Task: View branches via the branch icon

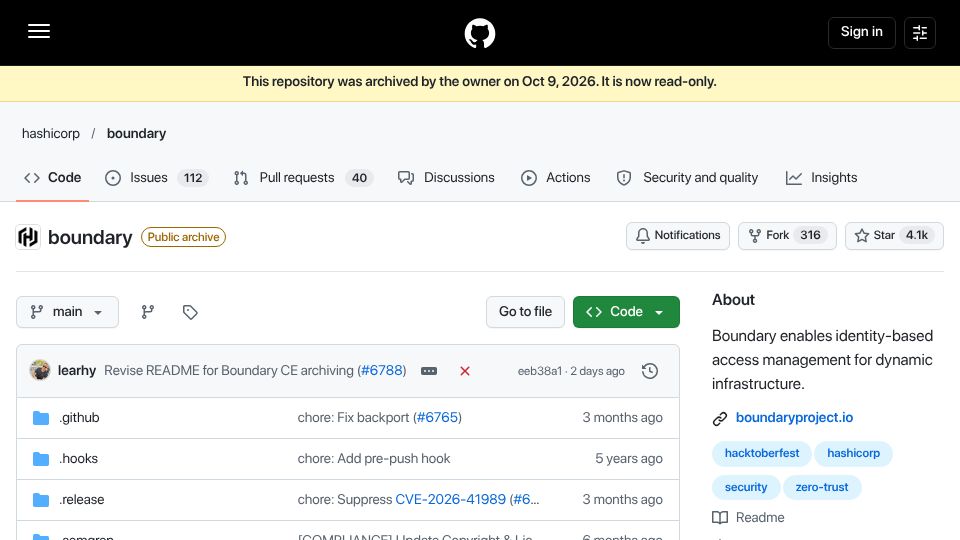Action: click(x=148, y=312)
